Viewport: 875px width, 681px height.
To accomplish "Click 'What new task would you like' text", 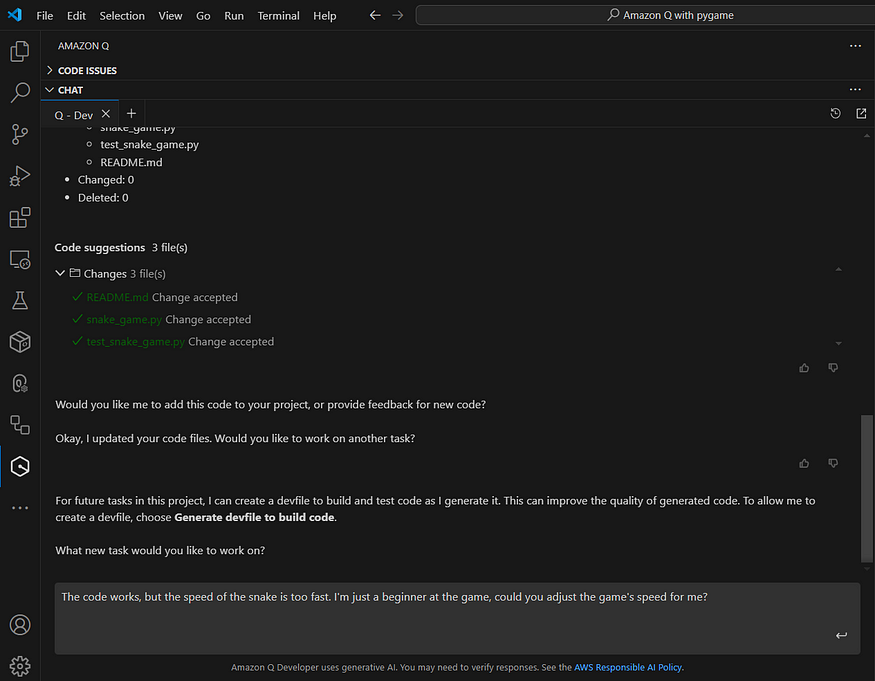I will tap(160, 550).
